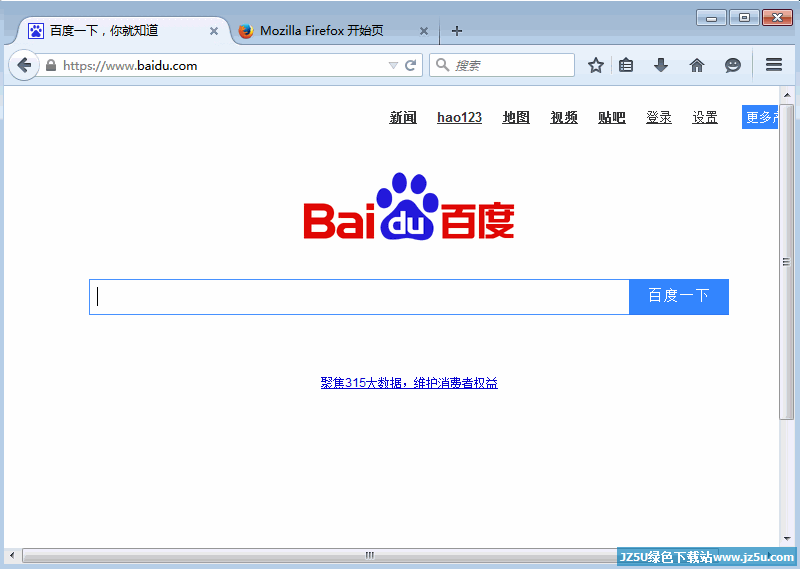
Task: Focus the Firefox toolbar search field
Action: tap(502, 65)
